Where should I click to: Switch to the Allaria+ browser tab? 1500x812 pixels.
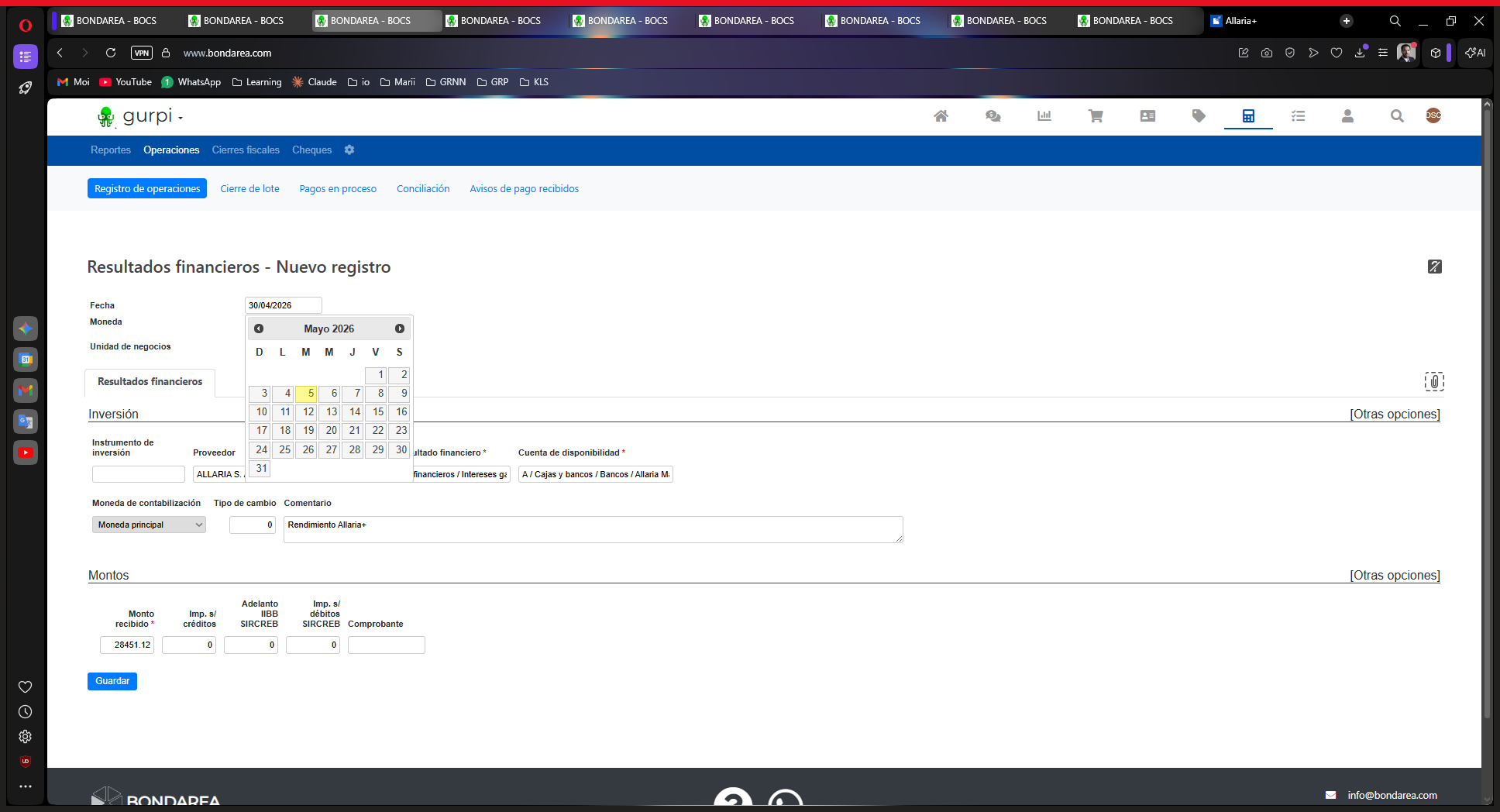click(1242, 21)
